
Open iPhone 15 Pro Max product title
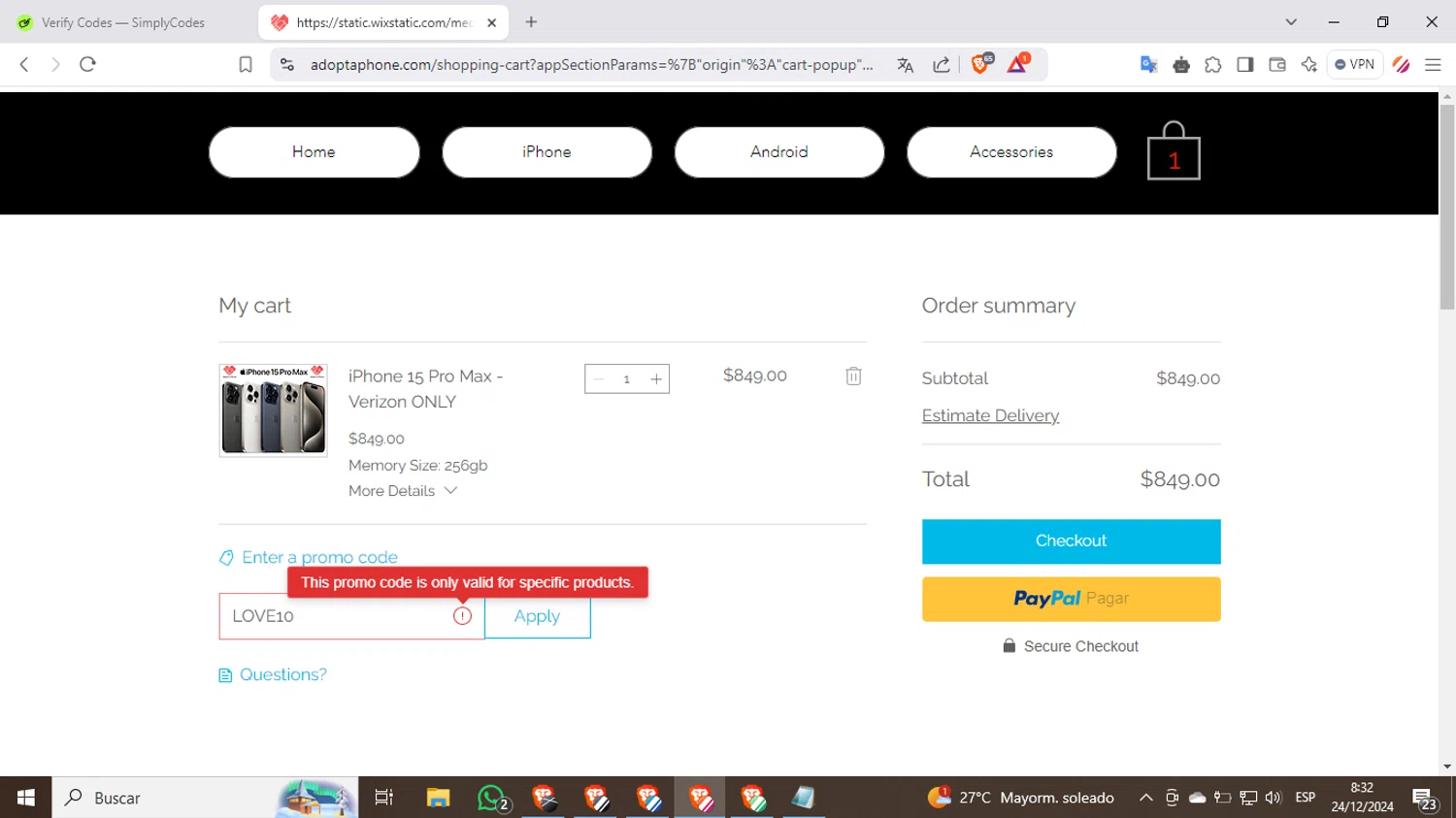pos(425,388)
